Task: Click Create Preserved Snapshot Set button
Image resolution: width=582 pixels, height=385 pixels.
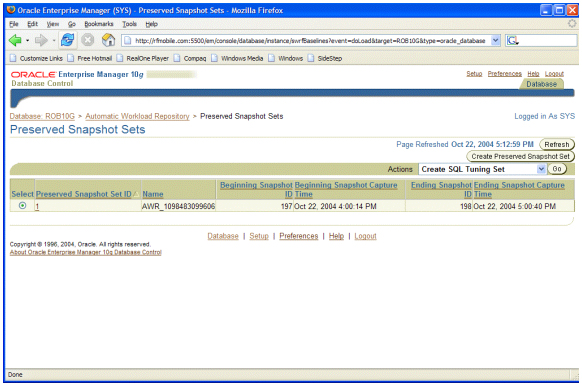Action: coord(520,156)
